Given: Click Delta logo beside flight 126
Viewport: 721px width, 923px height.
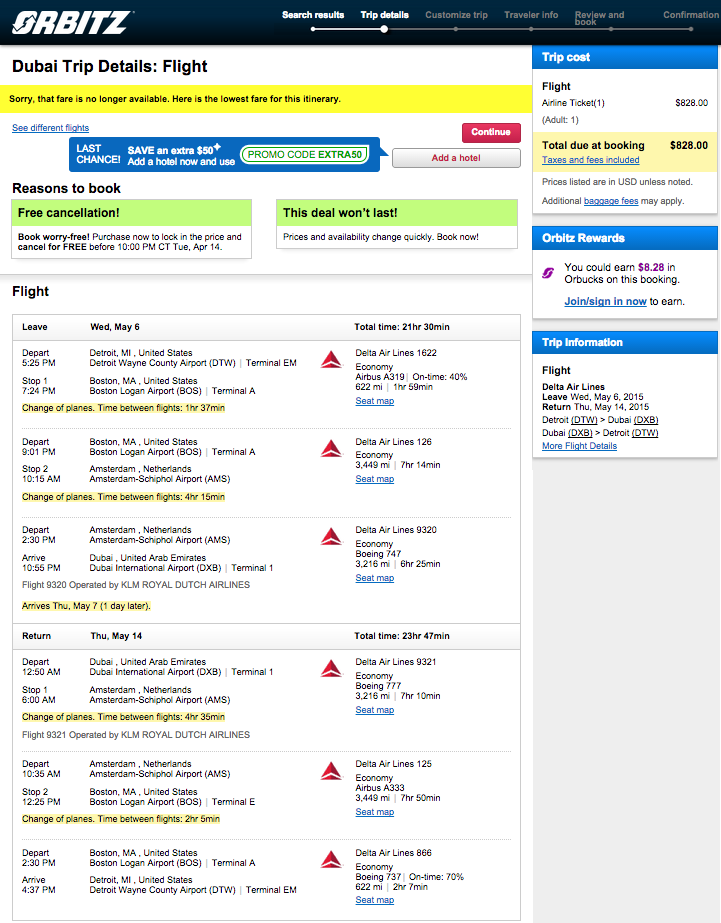Looking at the screenshot, I should [331, 449].
